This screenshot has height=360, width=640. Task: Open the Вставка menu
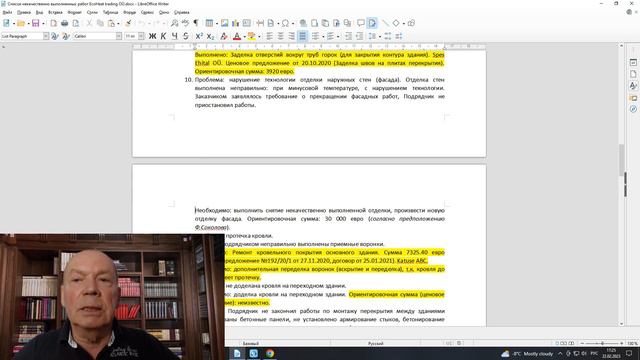click(55, 13)
